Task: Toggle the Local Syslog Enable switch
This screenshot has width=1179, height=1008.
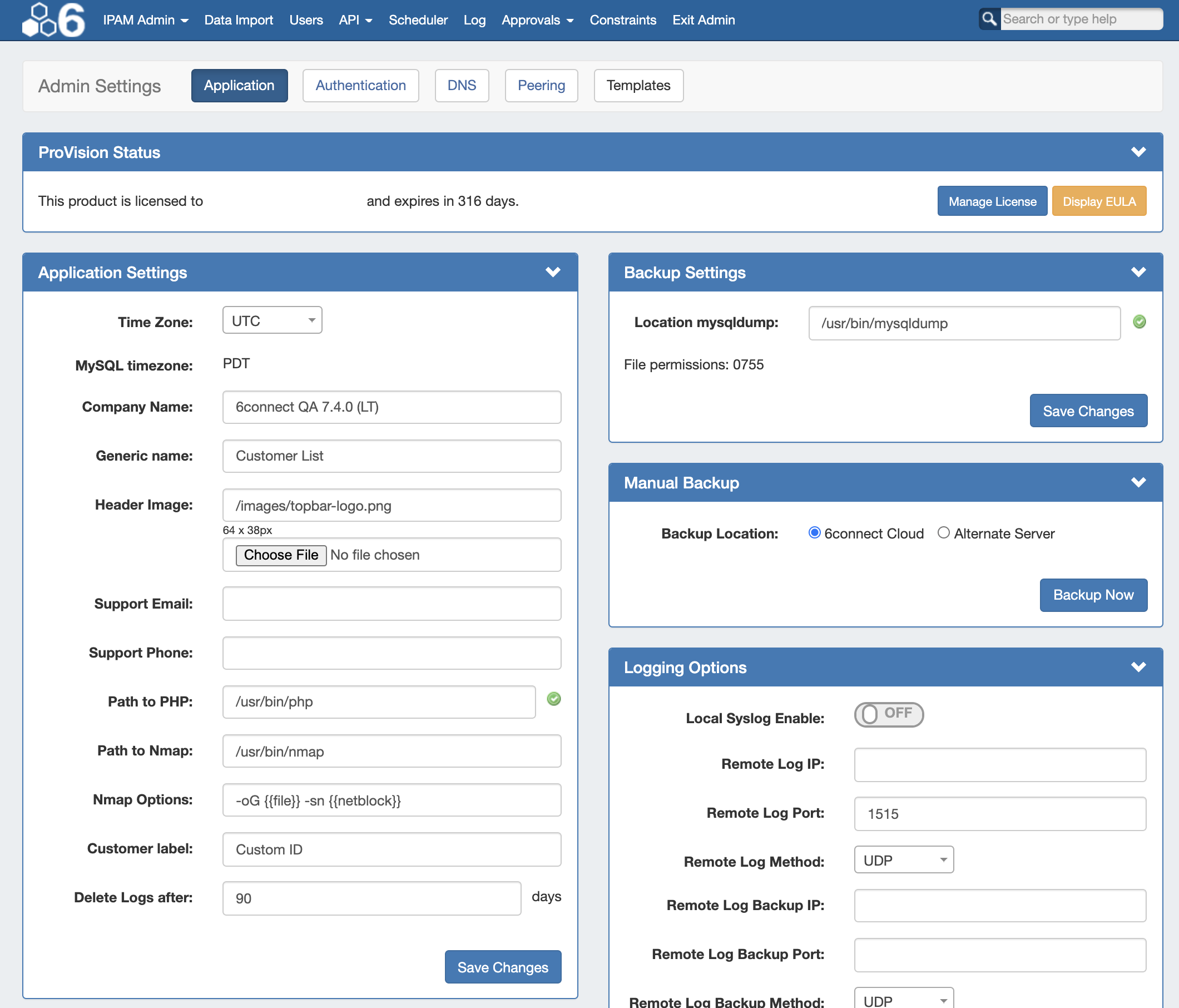Action: point(888,714)
